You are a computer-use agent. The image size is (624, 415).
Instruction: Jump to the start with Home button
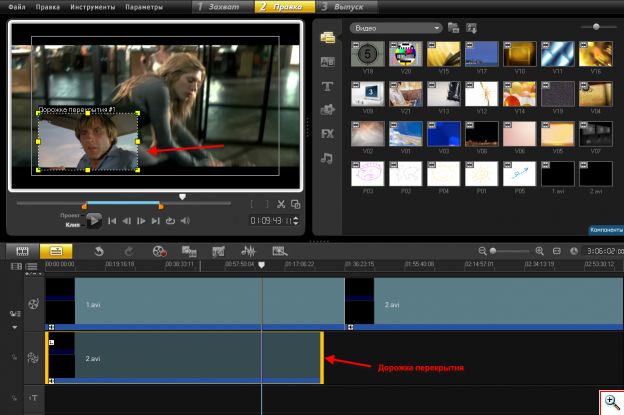(112, 221)
